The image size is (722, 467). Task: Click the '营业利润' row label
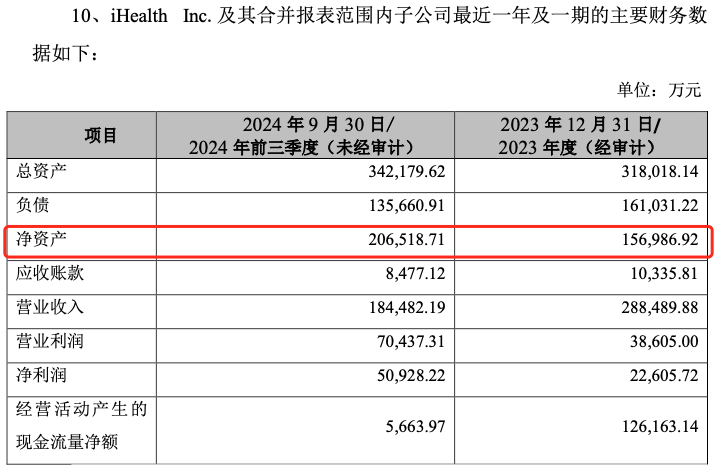point(47,342)
